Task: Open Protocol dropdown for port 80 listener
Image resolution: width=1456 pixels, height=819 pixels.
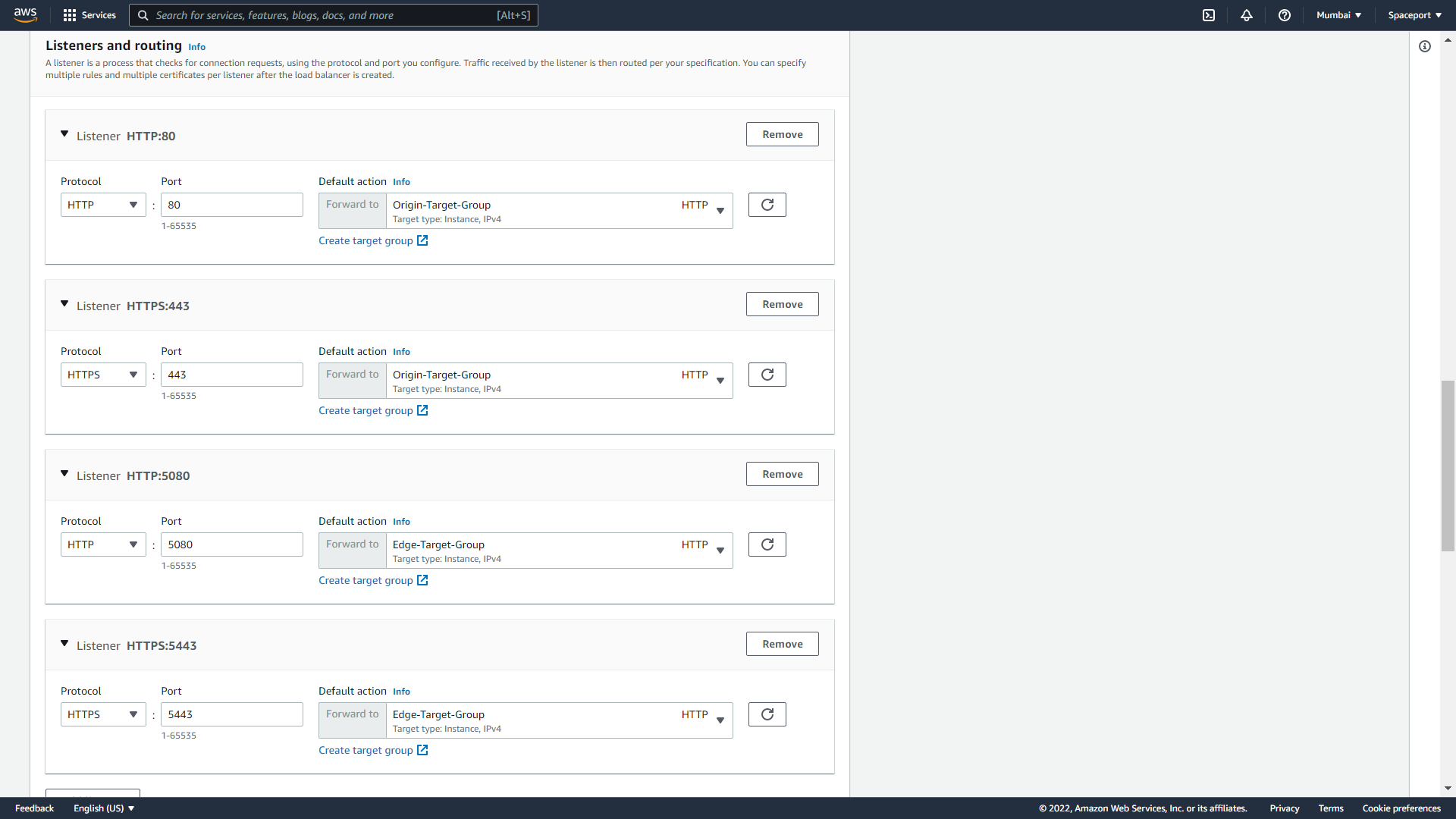Action: click(103, 205)
